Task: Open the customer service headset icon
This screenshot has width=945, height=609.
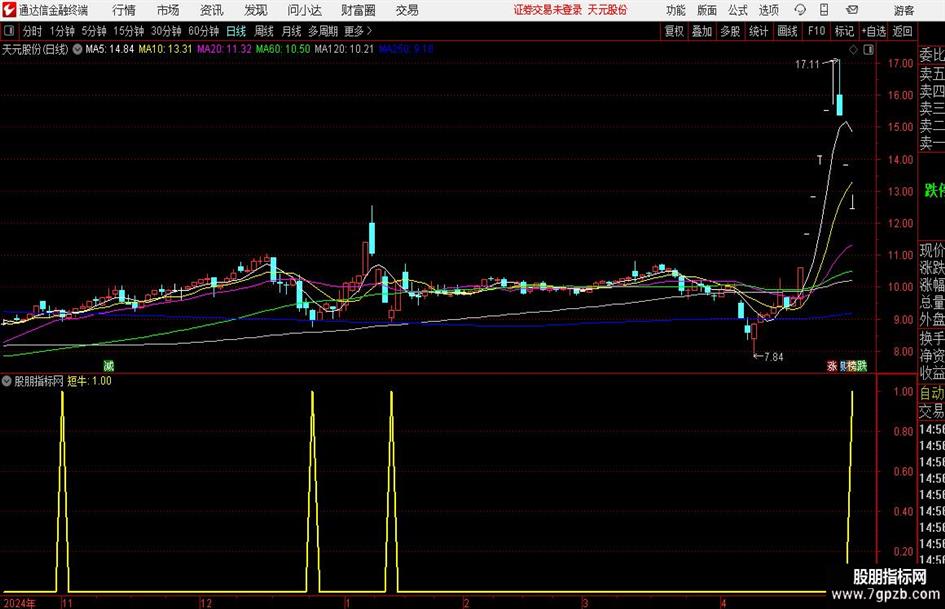Action: coord(800,10)
